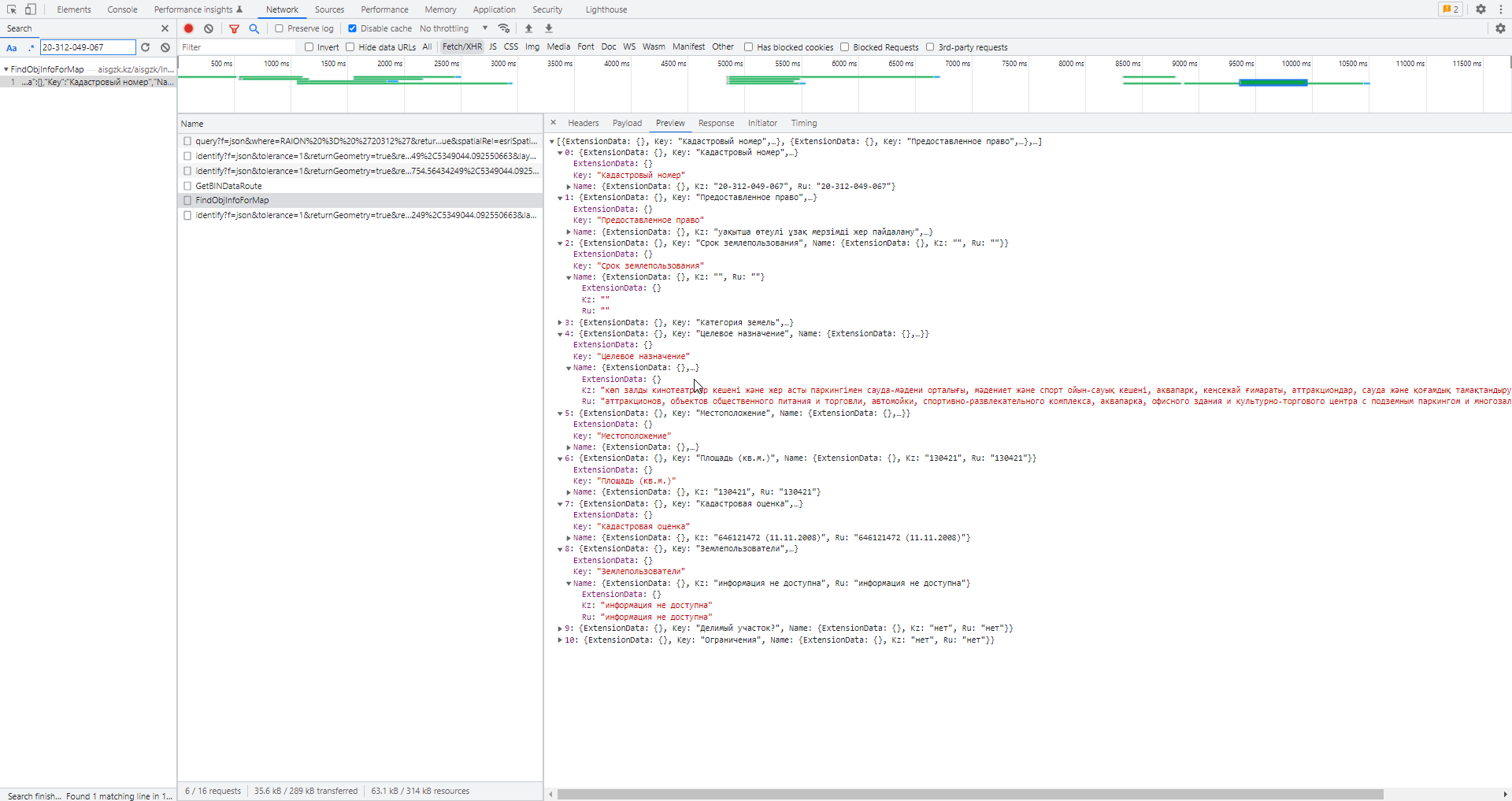Click the export HAR download icon
Viewport: 1512px width, 801px height.
(549, 28)
